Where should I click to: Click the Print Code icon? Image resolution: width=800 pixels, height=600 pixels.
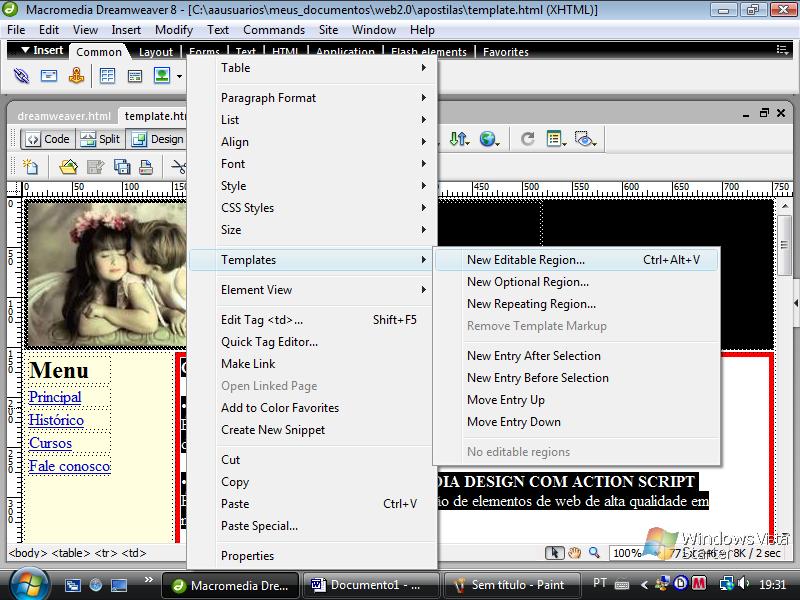coord(146,167)
